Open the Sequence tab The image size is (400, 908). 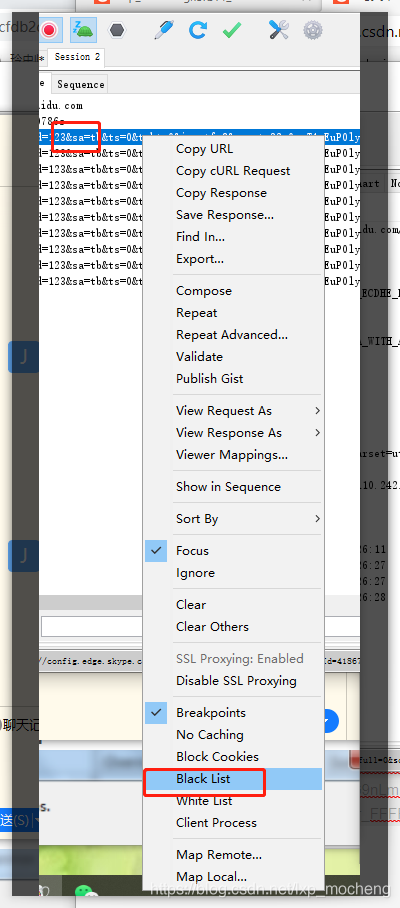tap(80, 85)
